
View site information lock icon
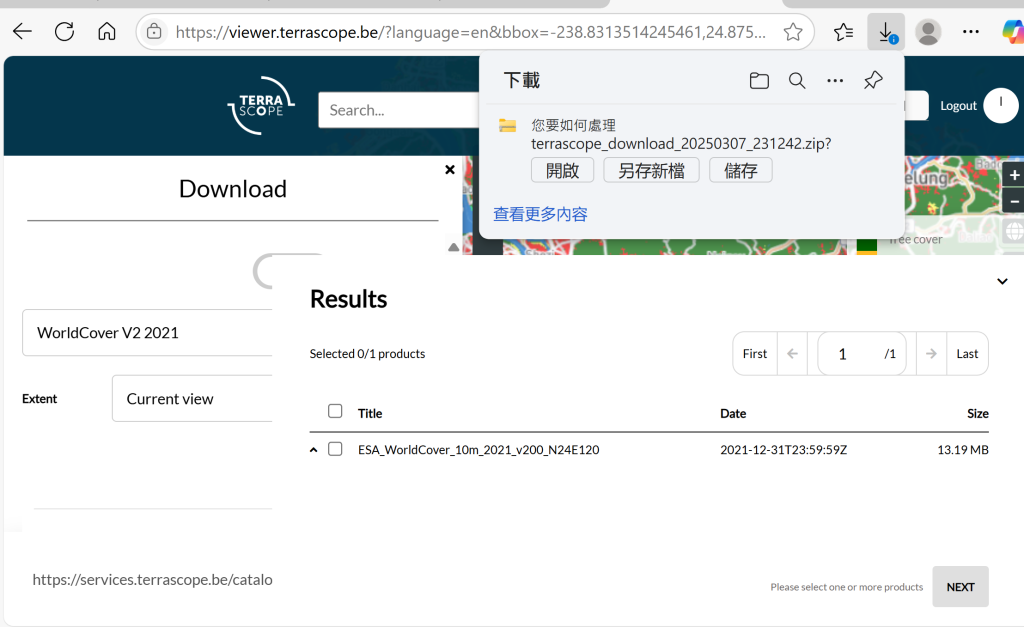point(154,31)
